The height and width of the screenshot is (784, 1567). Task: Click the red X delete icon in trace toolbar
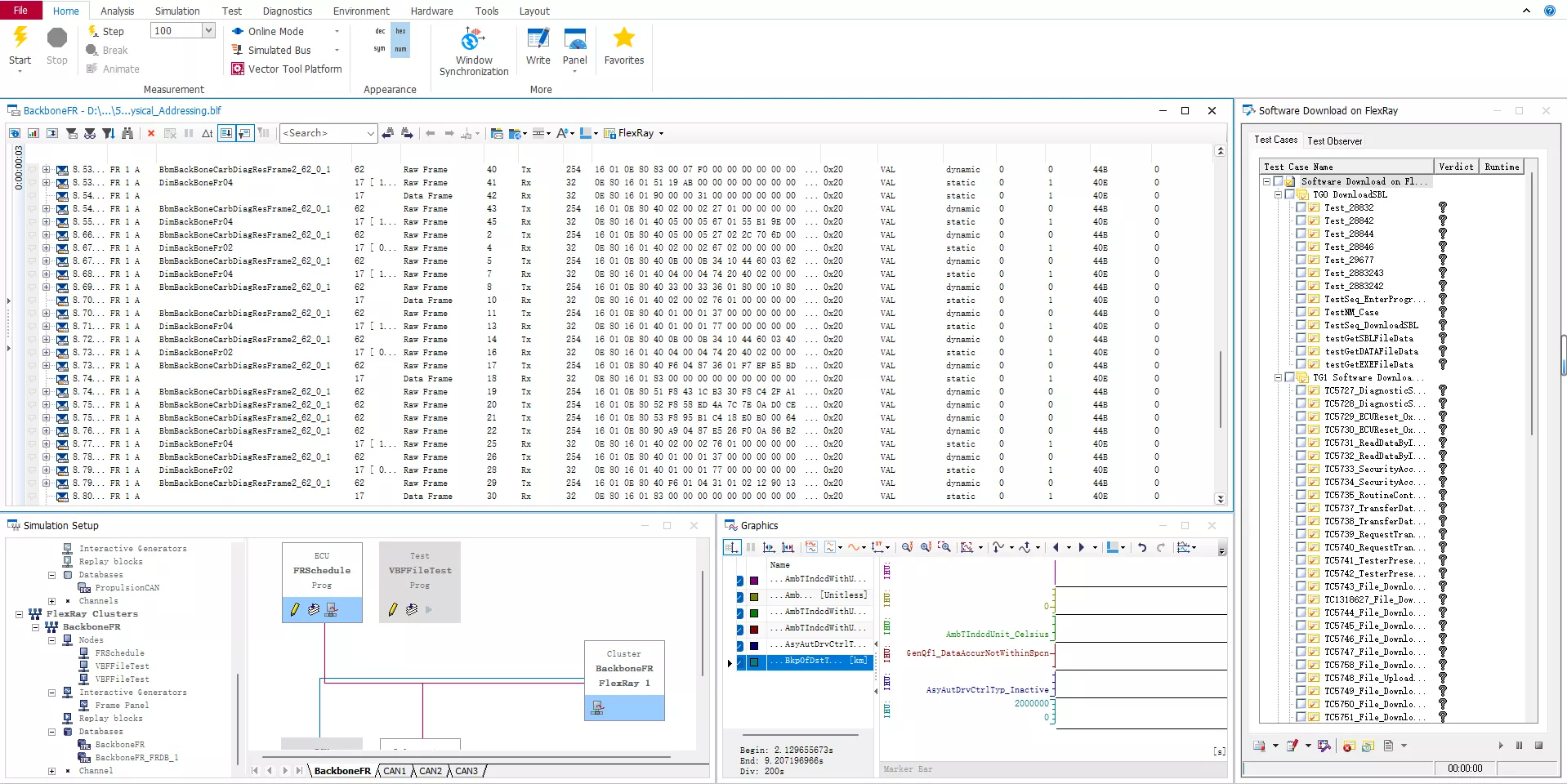click(x=151, y=133)
